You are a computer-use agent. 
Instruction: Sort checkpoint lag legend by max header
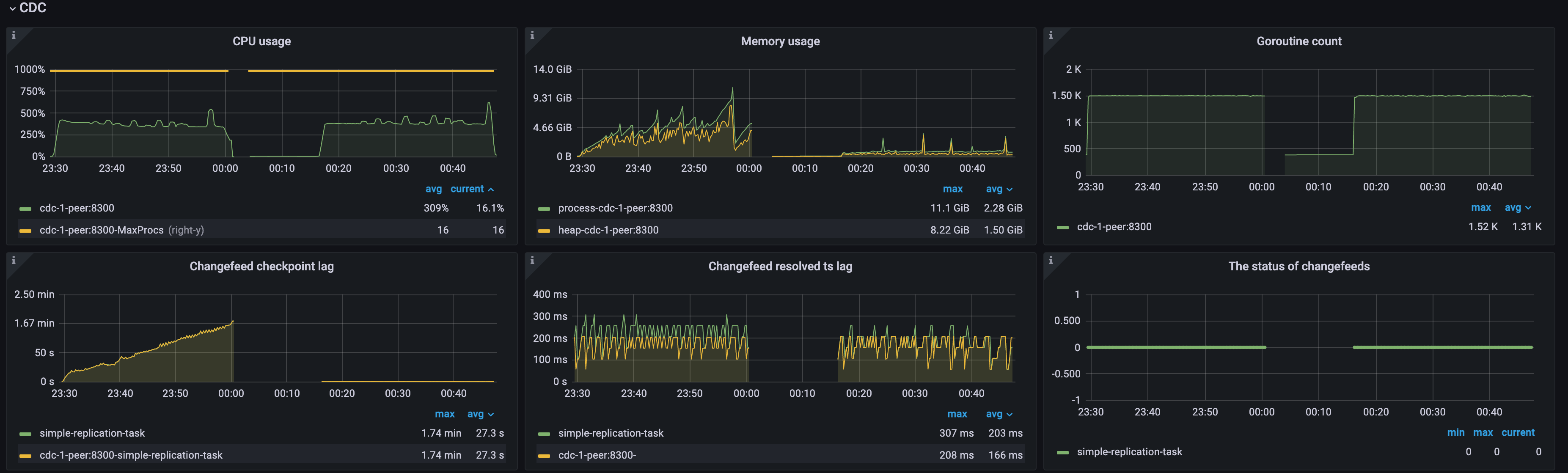click(444, 415)
